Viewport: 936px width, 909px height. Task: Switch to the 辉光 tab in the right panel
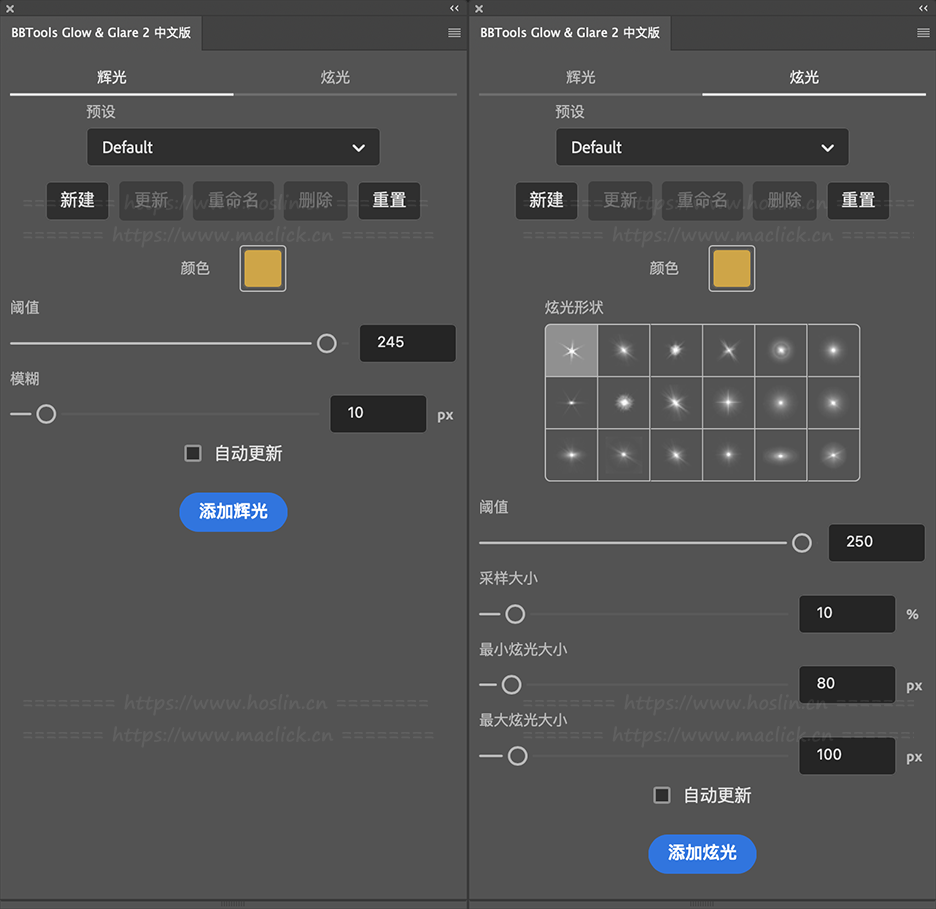click(x=581, y=77)
